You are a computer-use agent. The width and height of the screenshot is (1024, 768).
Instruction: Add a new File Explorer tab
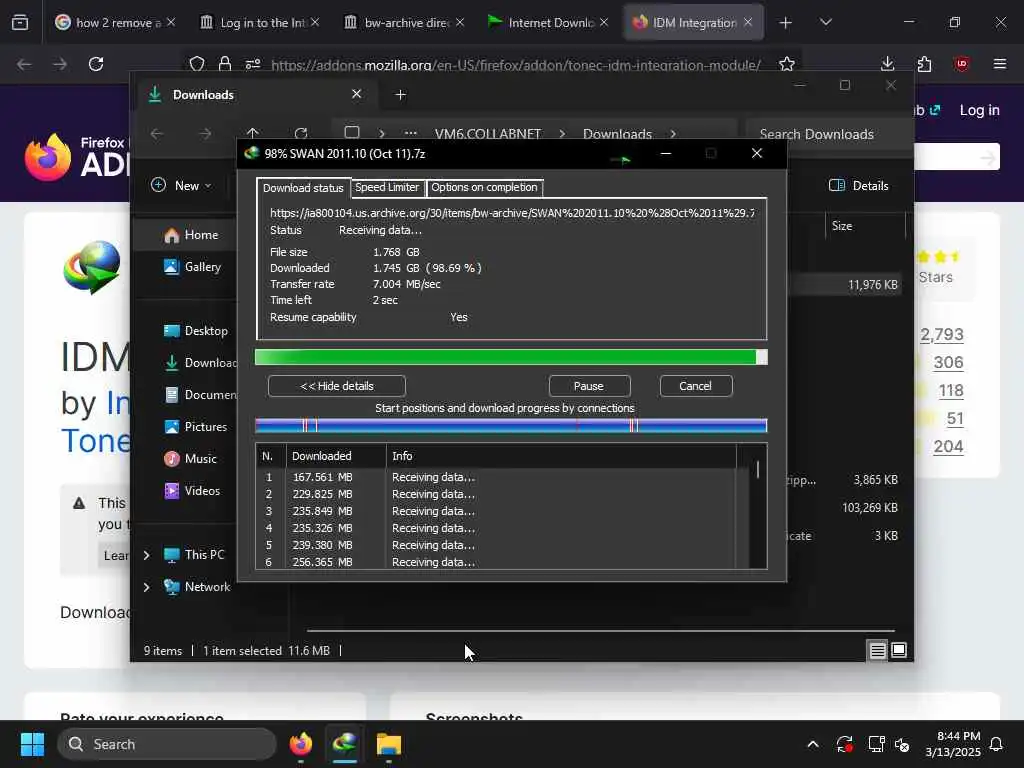pyautogui.click(x=401, y=95)
